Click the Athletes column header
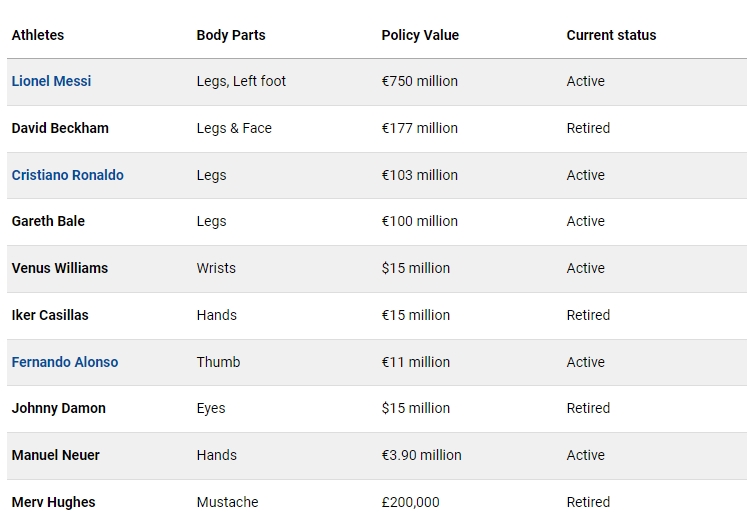Screen dimensions: 748x523 tap(38, 35)
